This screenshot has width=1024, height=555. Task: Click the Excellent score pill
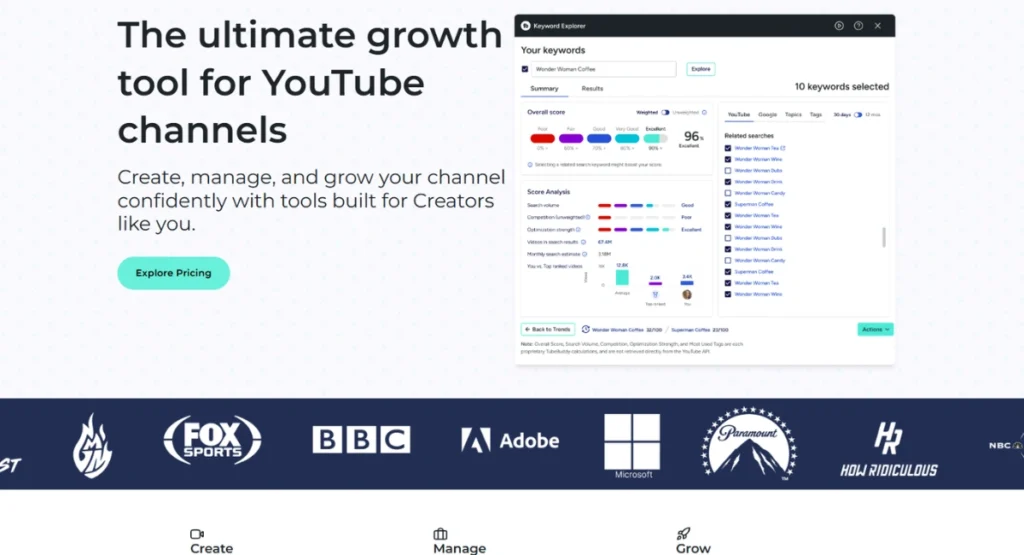tap(655, 138)
